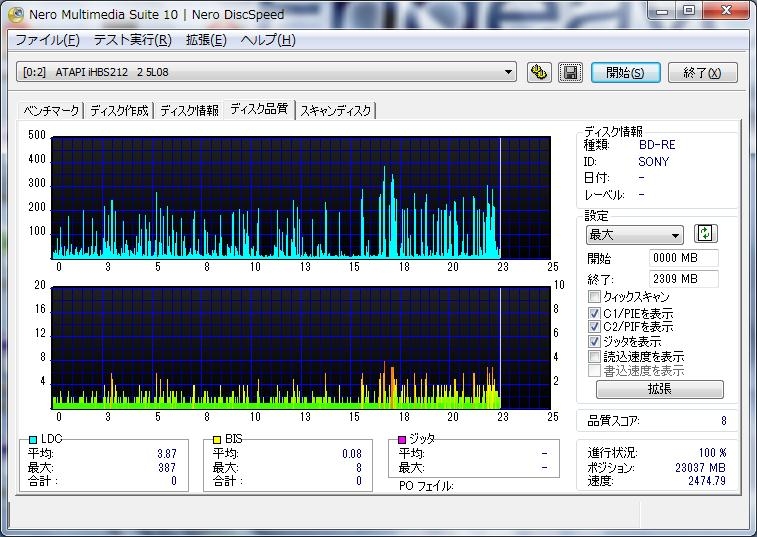Toggle ジッタを表示 checkbox
This screenshot has width=757, height=537.
coord(594,341)
